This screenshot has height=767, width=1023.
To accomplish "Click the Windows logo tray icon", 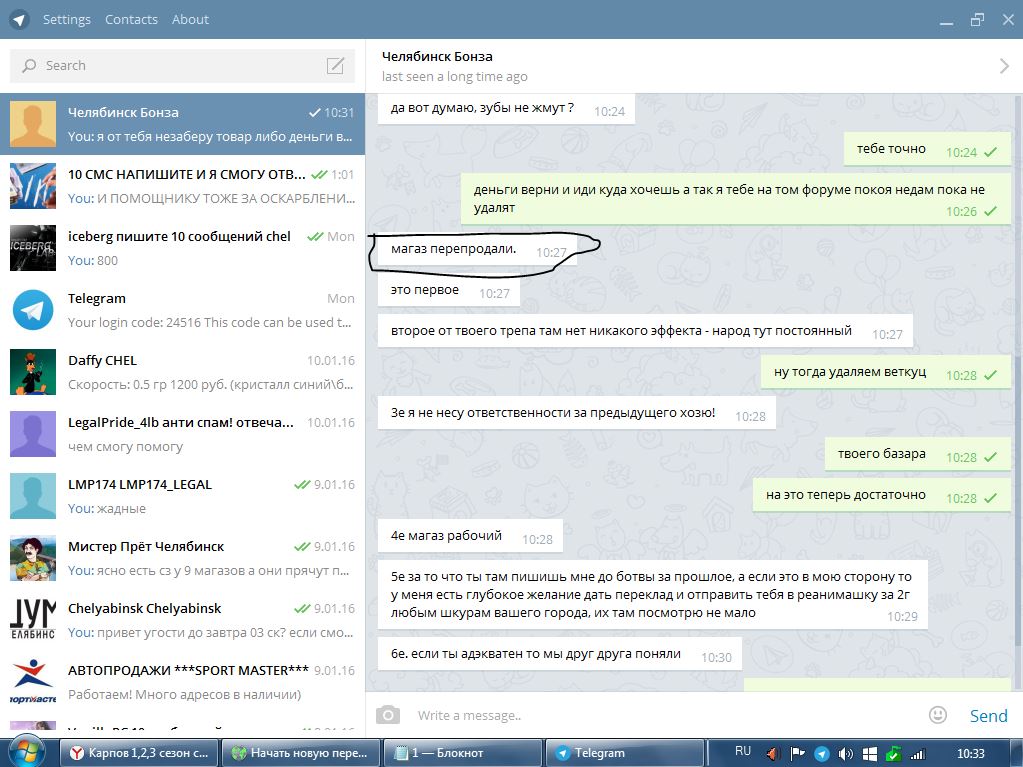I will [870, 754].
